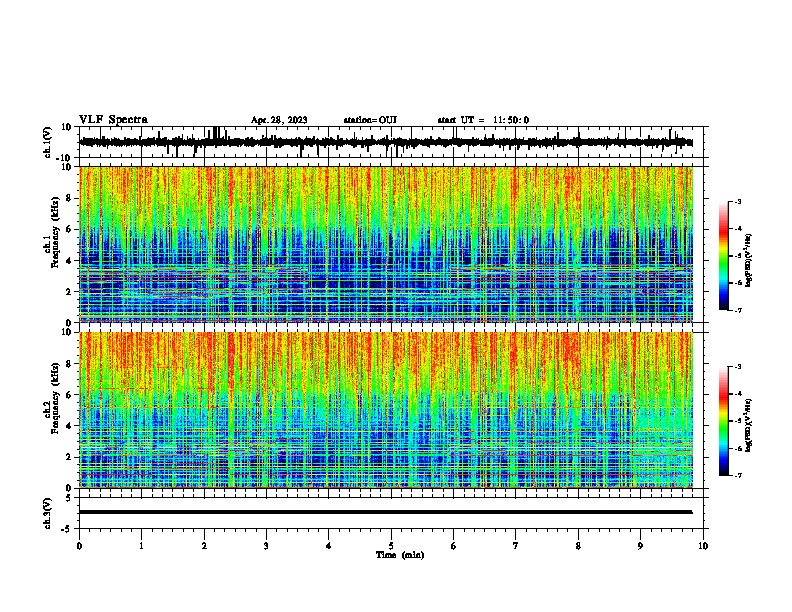Screen dimensions: 792x612
Task: Click time tick label '5' on time axis
Action: click(391, 546)
